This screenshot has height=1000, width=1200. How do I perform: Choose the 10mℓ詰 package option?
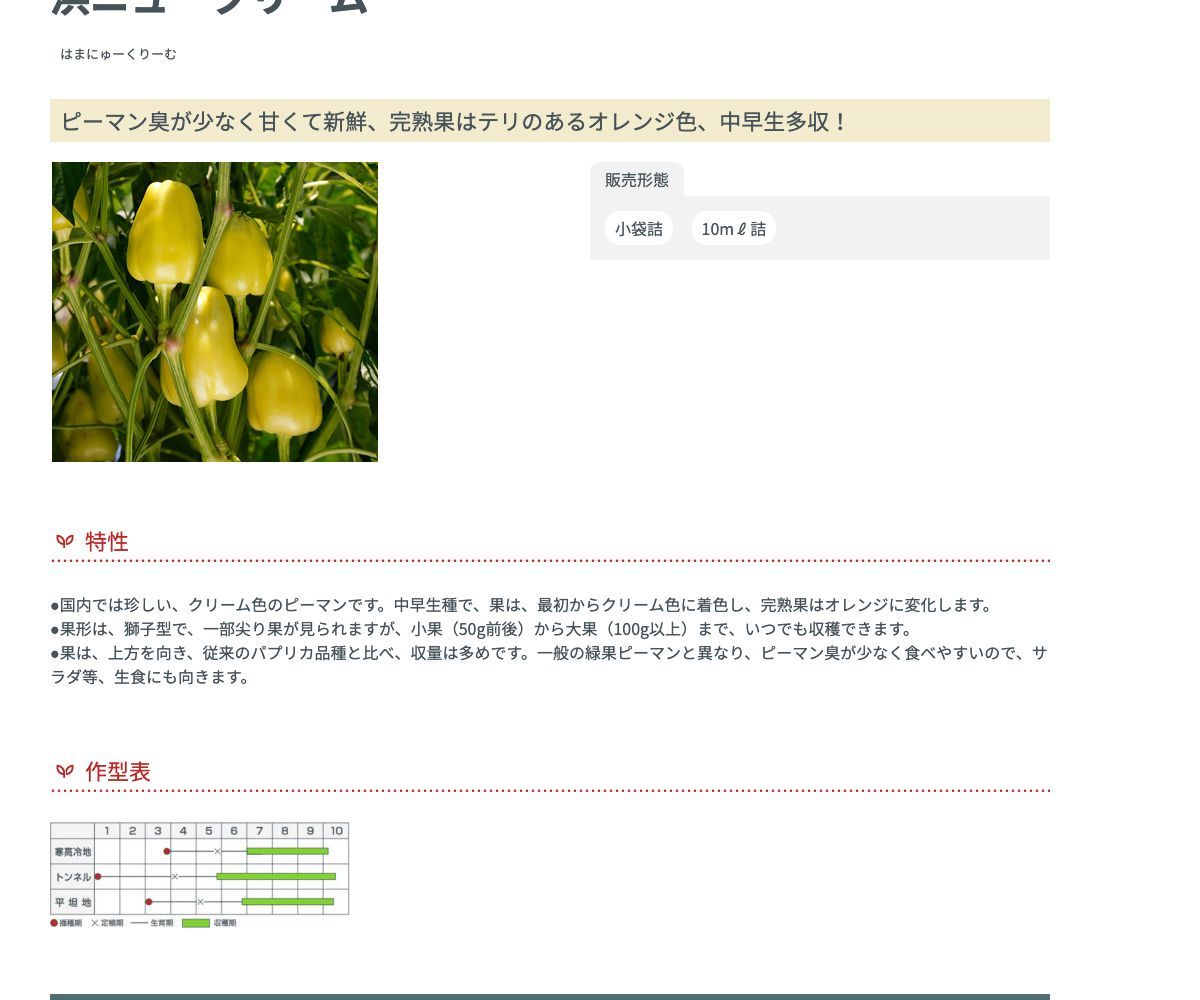tap(733, 229)
